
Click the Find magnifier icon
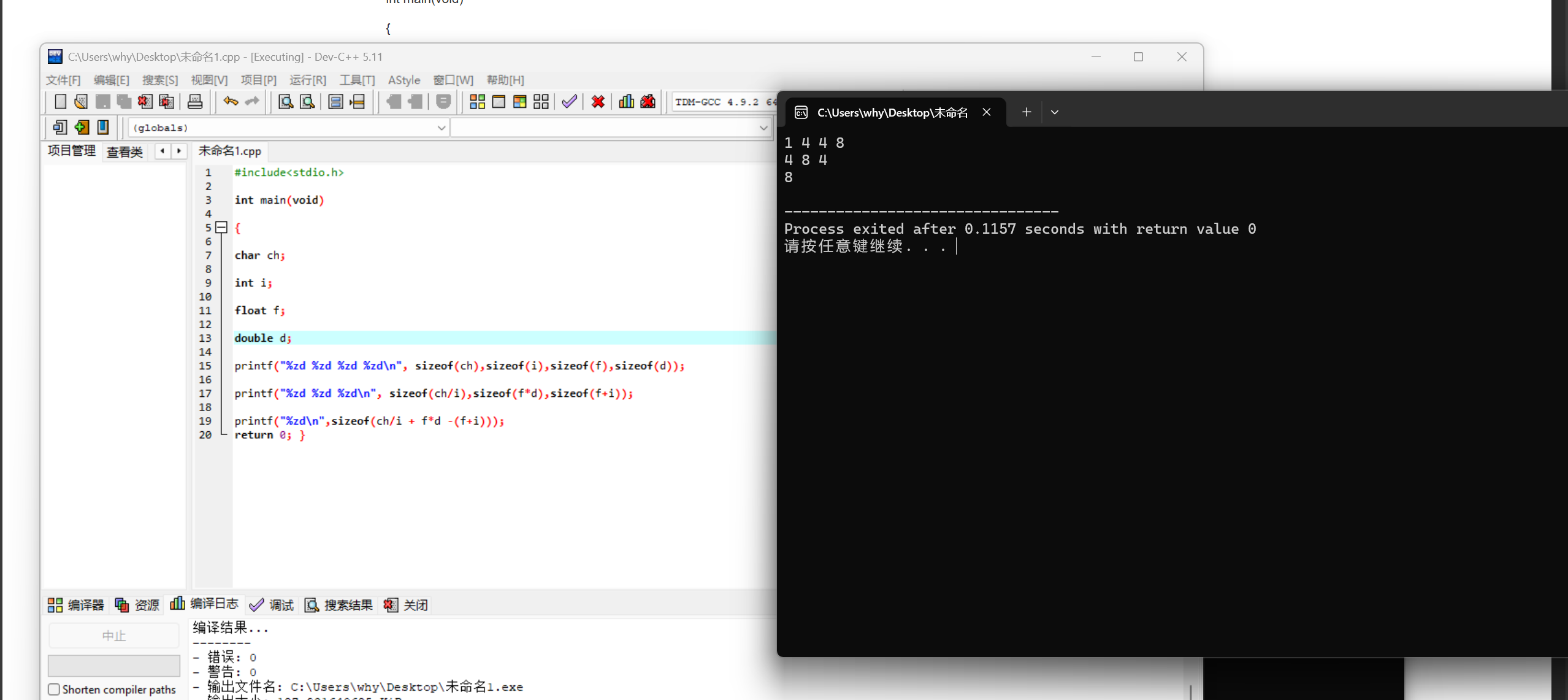coord(285,102)
